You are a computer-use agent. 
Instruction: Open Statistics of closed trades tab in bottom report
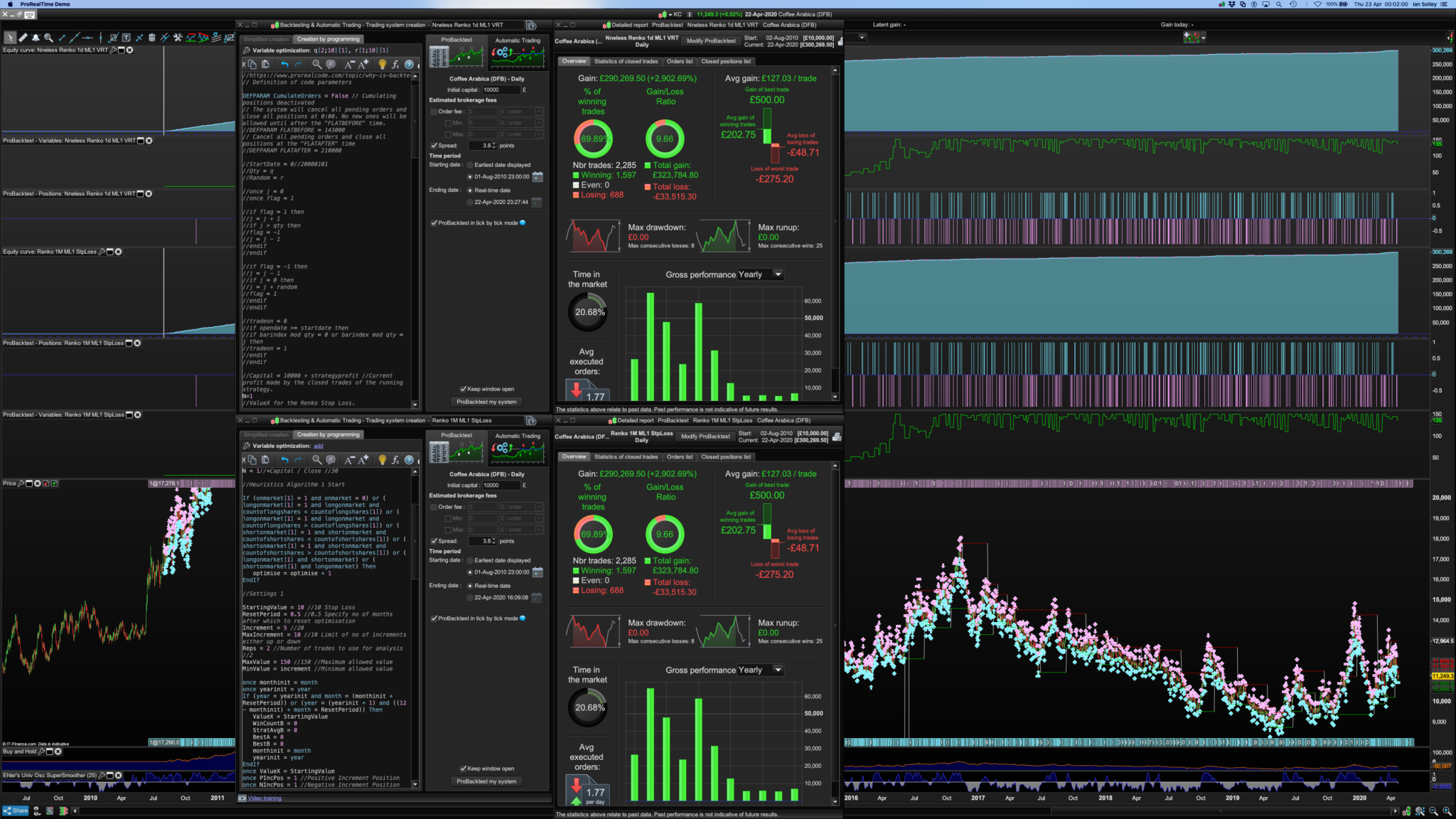[x=626, y=457]
